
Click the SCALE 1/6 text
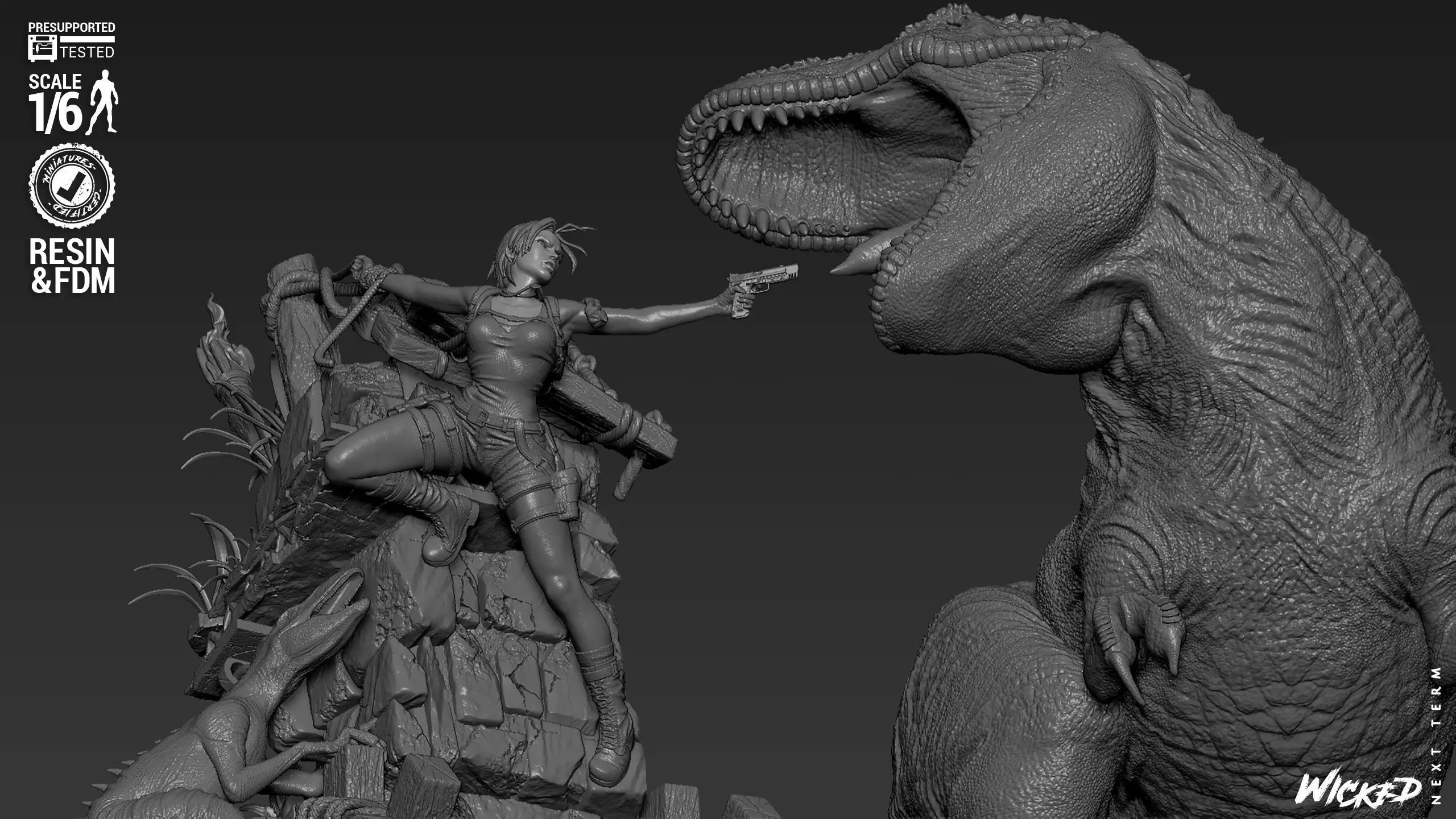tap(56, 104)
